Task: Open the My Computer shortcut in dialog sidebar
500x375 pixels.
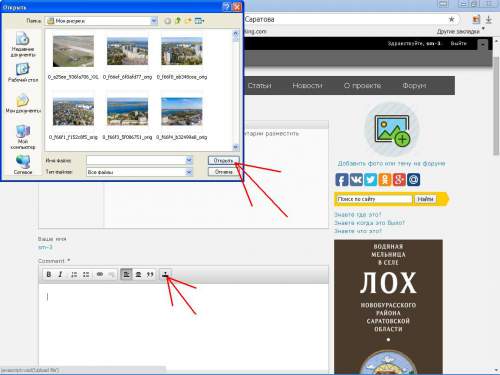Action: click(x=23, y=137)
